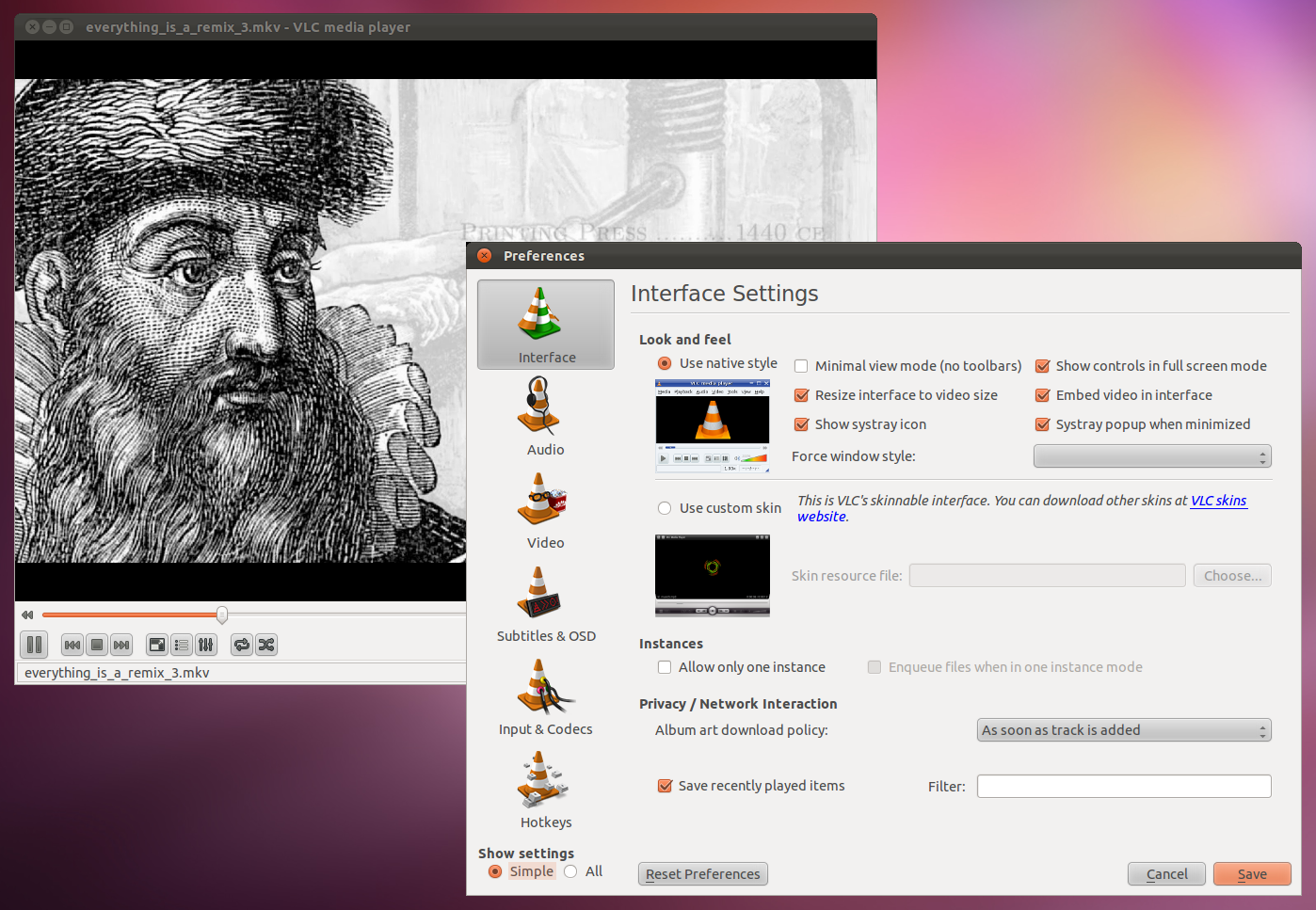This screenshot has width=1316, height=910.
Task: Click the slower playback arrows icon
Action: pyautogui.click(x=27, y=615)
